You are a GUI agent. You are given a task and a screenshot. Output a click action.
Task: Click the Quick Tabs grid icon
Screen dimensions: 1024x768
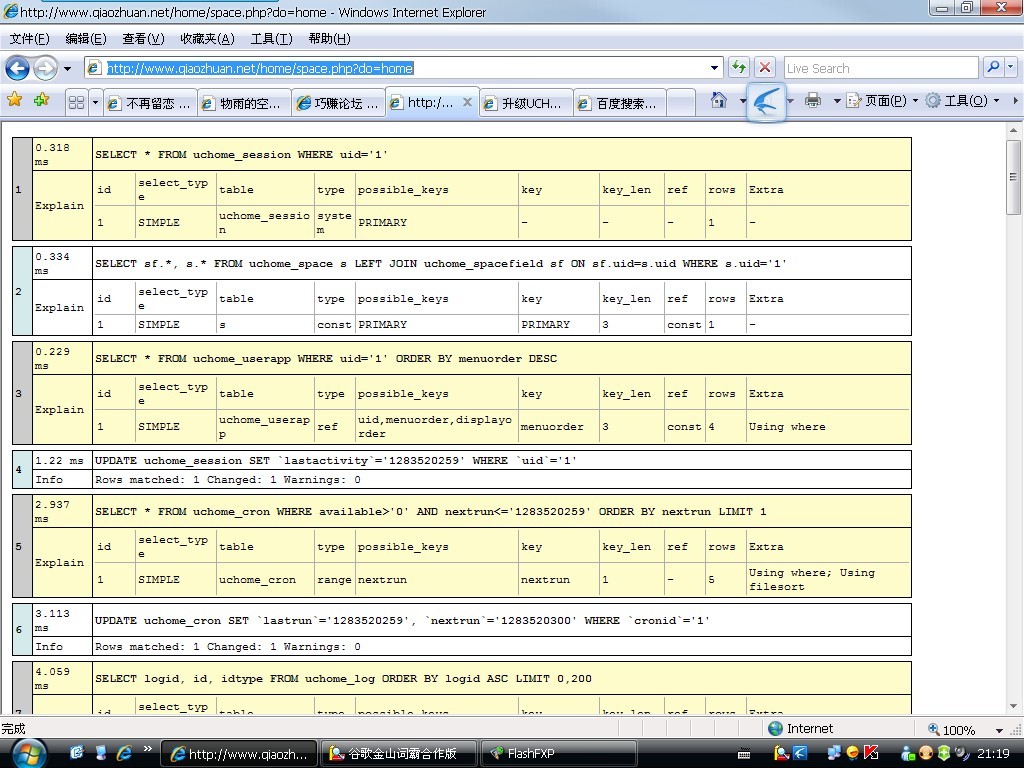(x=76, y=103)
